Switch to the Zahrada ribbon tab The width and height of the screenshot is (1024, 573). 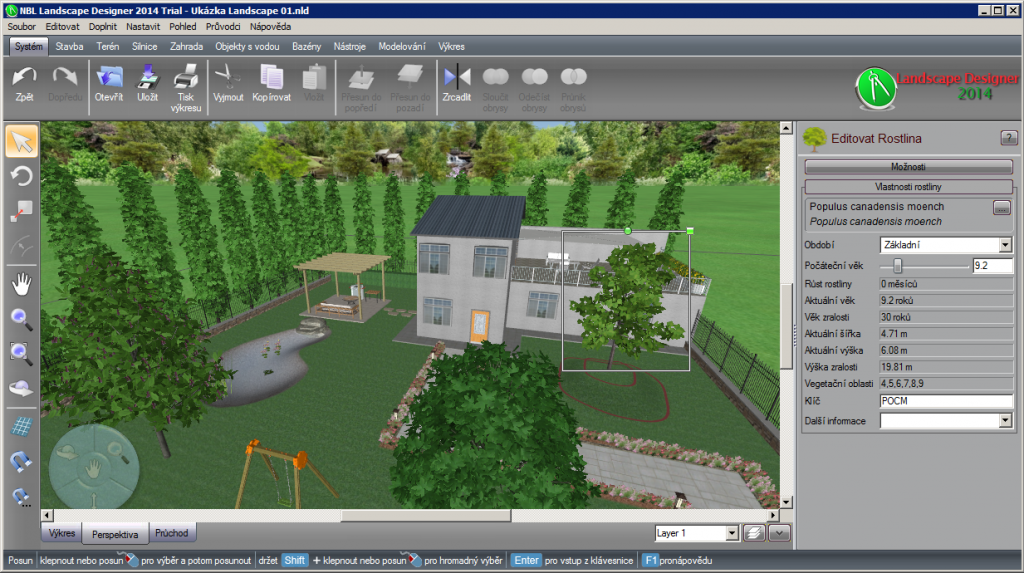tap(186, 46)
